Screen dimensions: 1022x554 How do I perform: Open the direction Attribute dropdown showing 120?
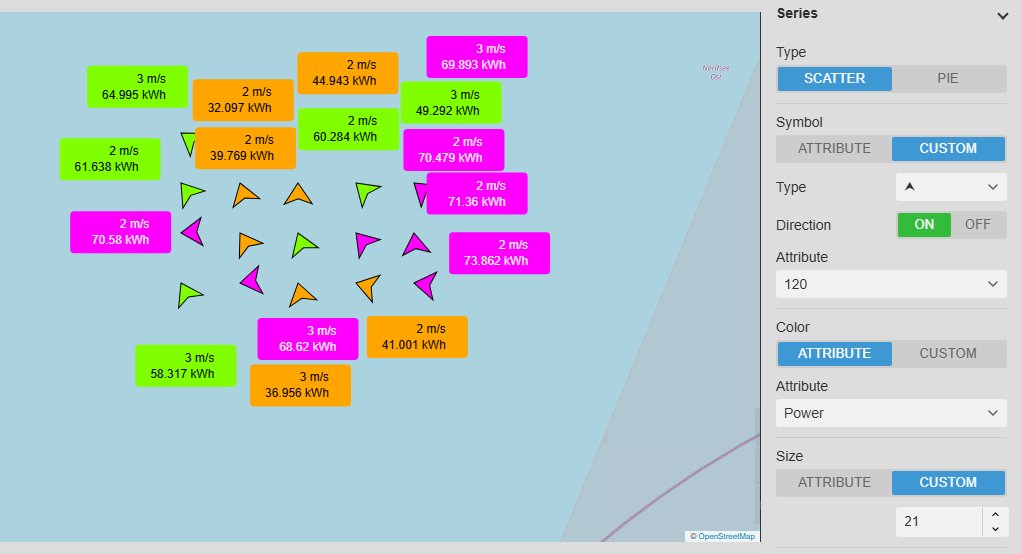pyautogui.click(x=891, y=284)
